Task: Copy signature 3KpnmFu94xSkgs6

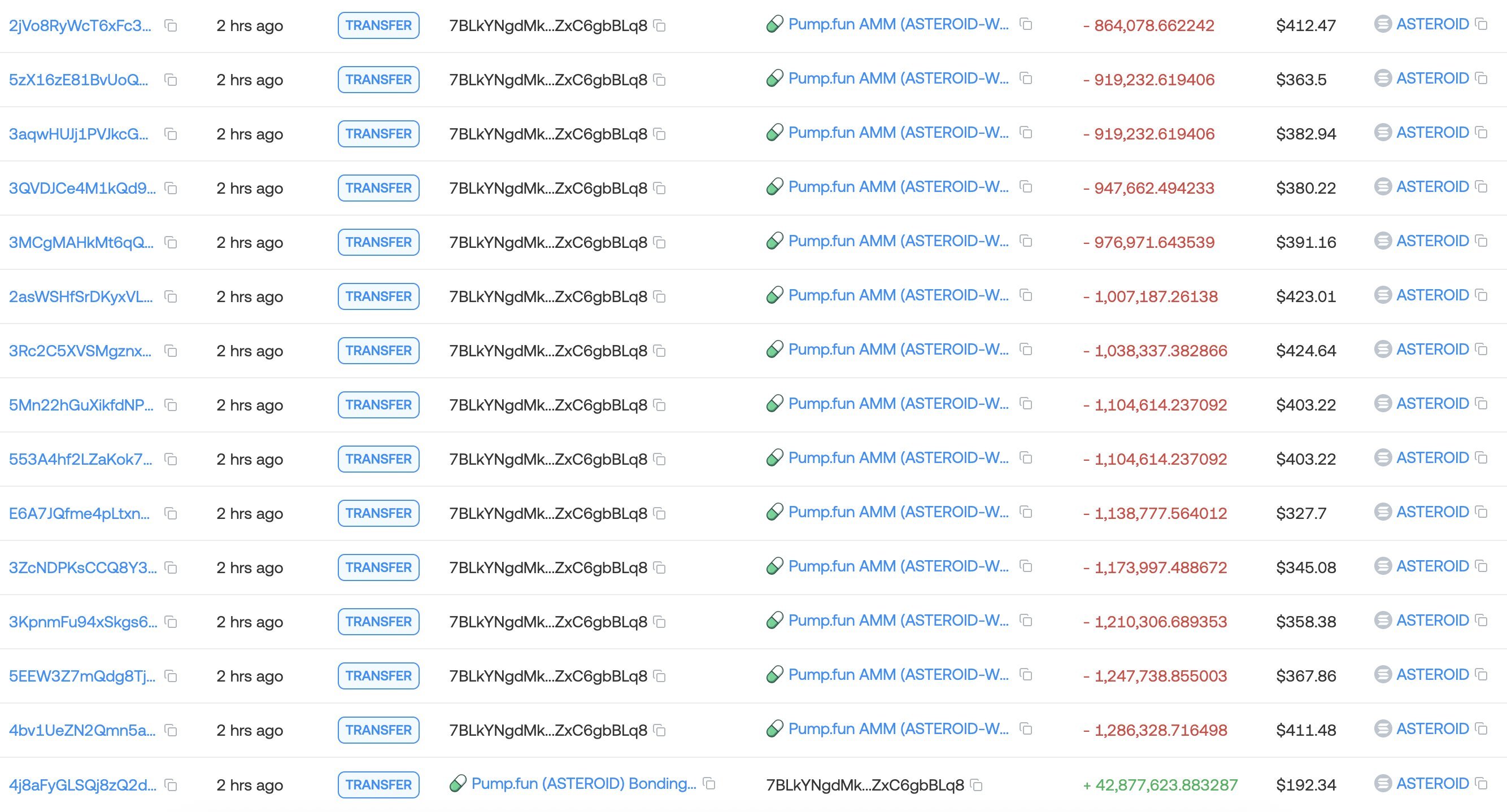Action: click(x=171, y=622)
